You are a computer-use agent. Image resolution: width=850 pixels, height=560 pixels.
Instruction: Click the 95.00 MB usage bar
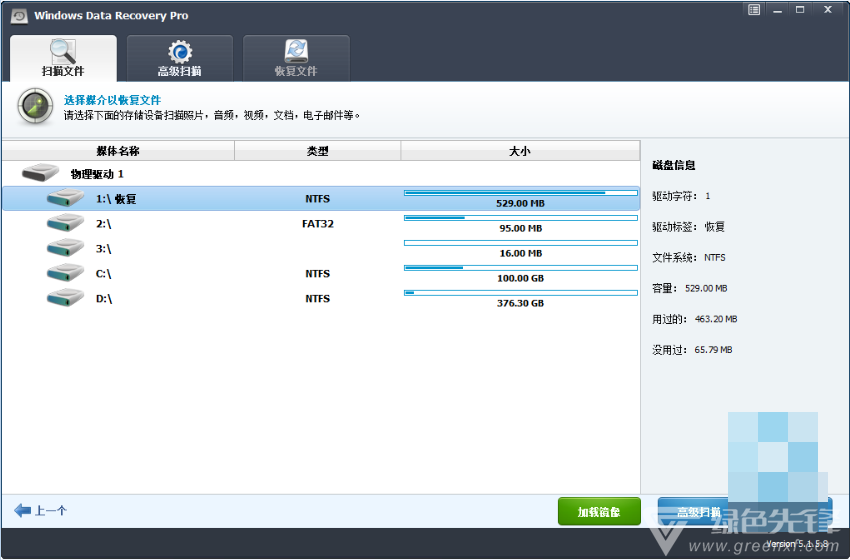click(520, 218)
